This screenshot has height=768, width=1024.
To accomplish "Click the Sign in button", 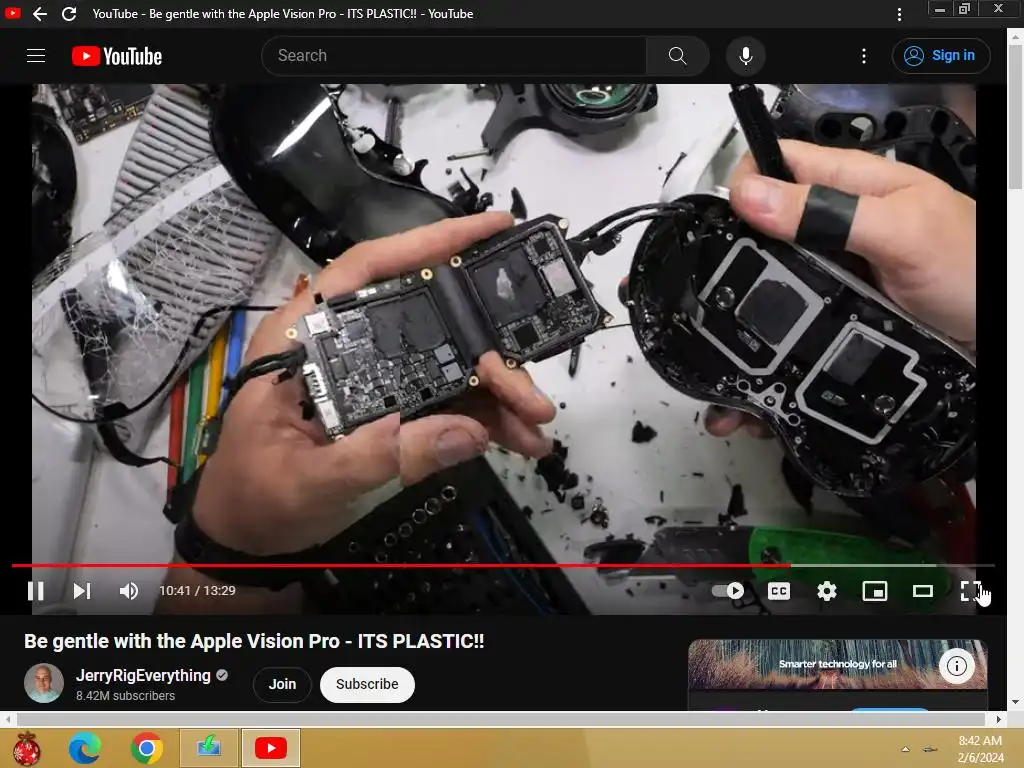I will (x=941, y=56).
